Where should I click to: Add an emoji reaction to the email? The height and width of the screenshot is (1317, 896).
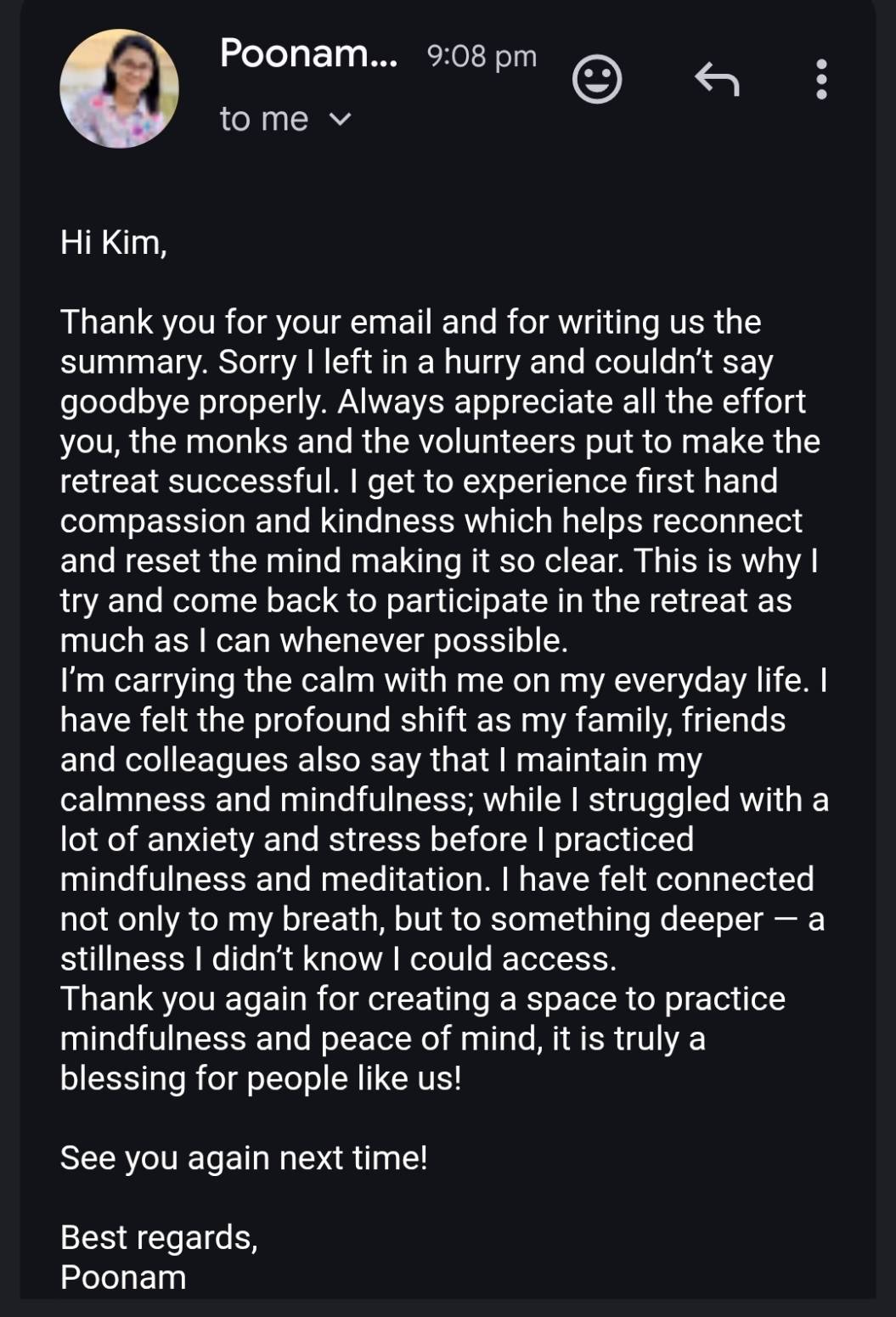[597, 80]
